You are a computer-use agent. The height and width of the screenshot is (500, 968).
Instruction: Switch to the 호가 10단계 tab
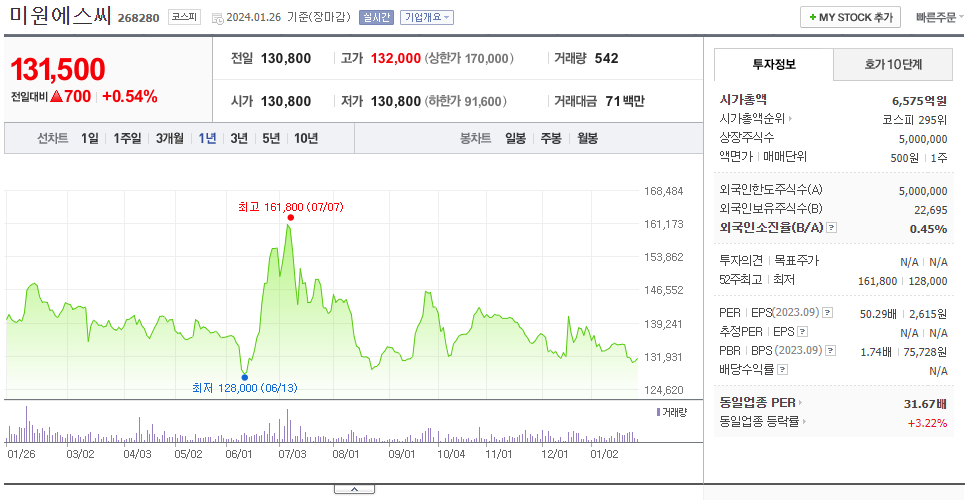coord(893,64)
